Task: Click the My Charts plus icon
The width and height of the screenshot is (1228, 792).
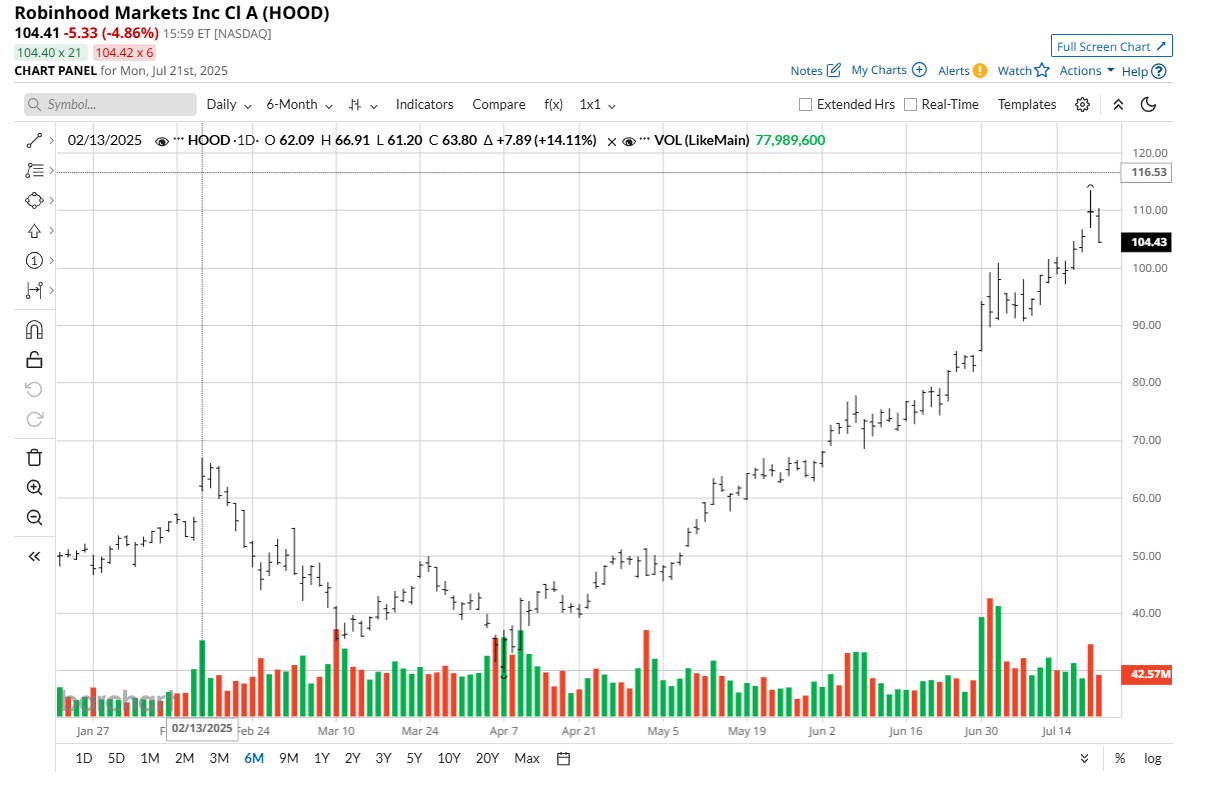Action: point(919,70)
